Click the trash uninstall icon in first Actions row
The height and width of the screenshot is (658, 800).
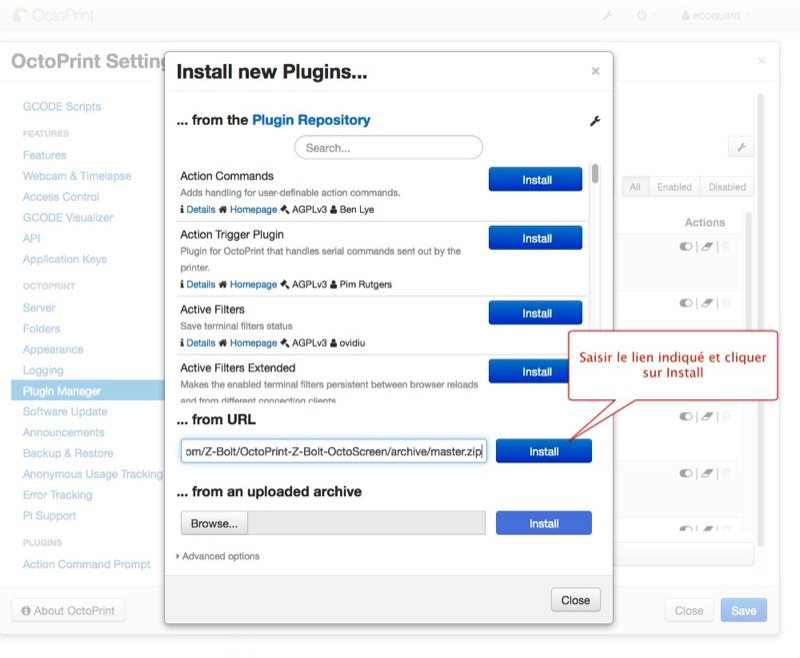click(x=726, y=246)
